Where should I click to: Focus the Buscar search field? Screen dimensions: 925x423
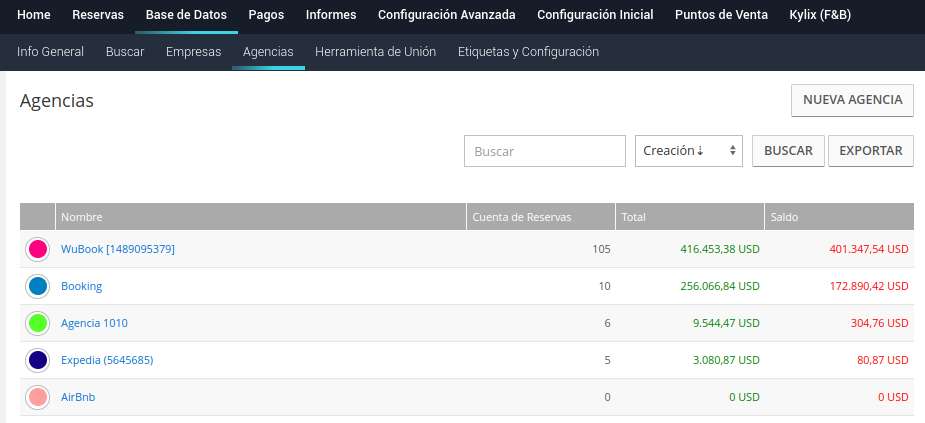click(x=544, y=151)
